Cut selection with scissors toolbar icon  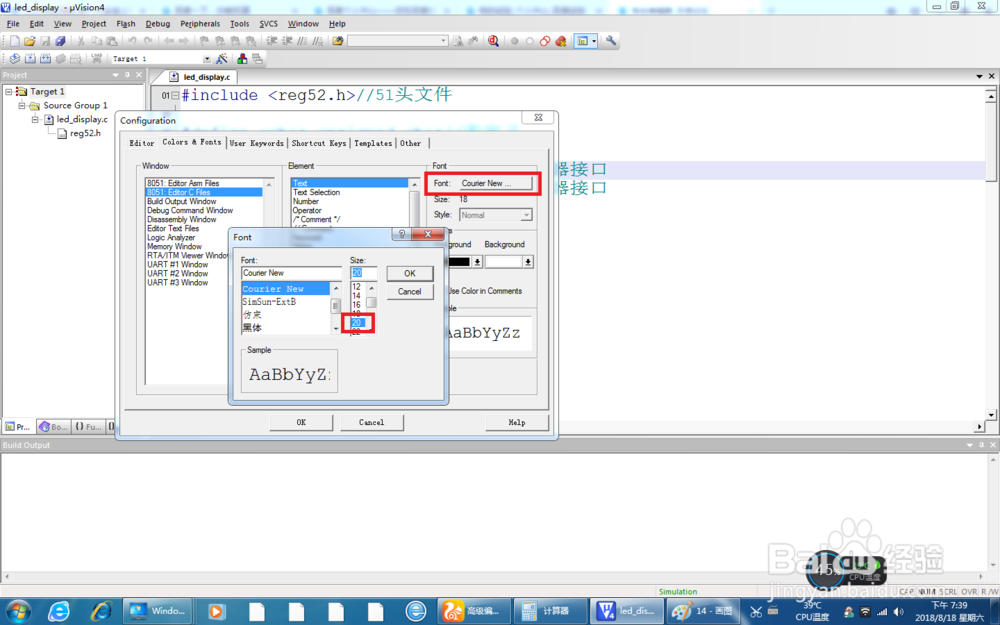[x=81, y=41]
